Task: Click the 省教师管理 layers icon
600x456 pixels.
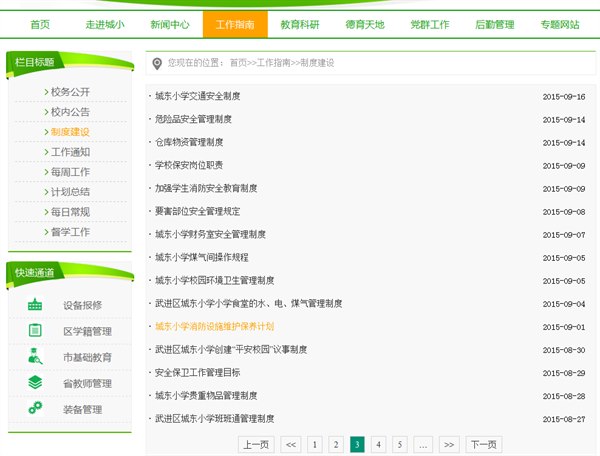Action: point(35,383)
